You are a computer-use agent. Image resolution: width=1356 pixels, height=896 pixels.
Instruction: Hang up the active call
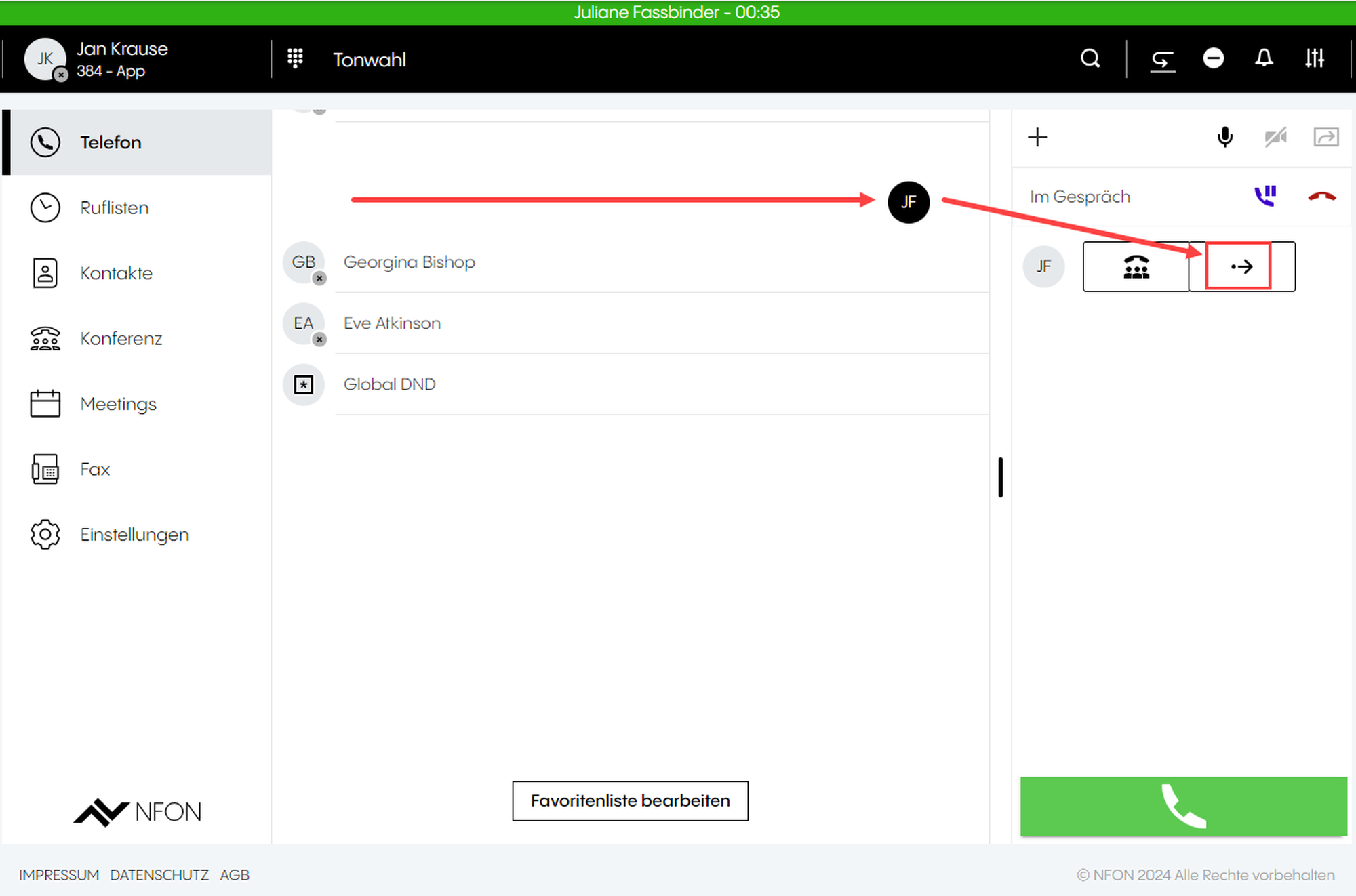pos(1321,197)
